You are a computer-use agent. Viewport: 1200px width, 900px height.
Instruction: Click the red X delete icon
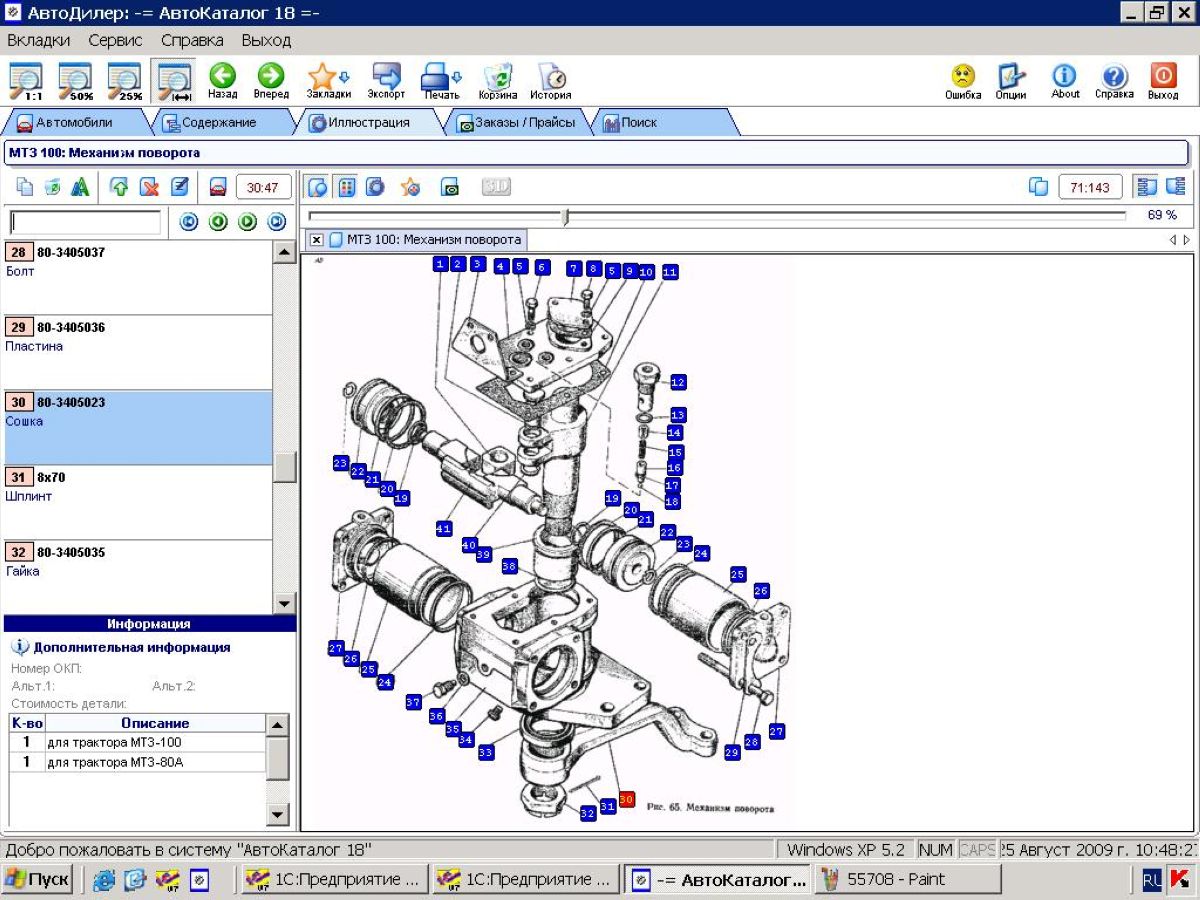click(x=149, y=187)
